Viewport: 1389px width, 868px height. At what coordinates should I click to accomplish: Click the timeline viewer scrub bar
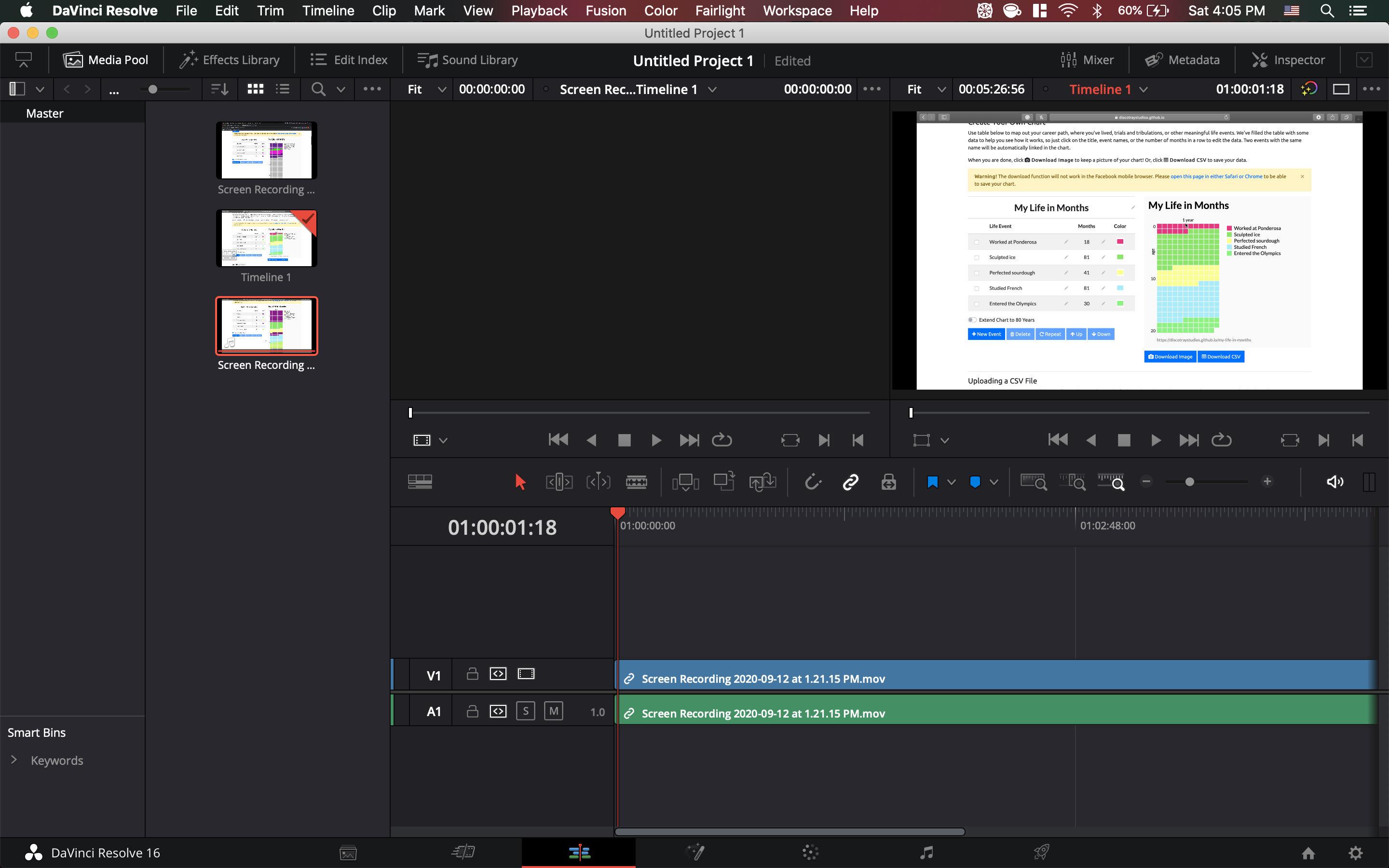click(x=1139, y=413)
